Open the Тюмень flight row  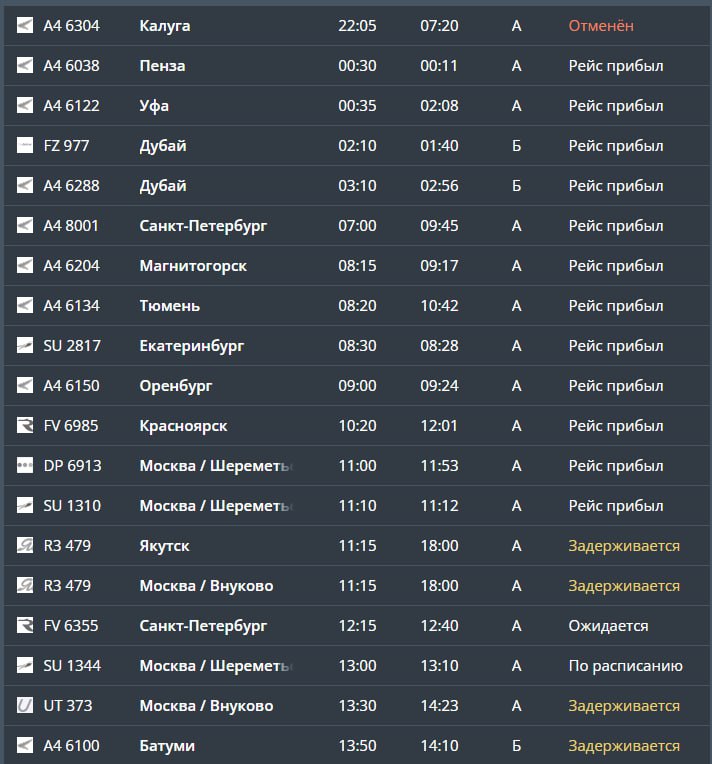(x=170, y=306)
